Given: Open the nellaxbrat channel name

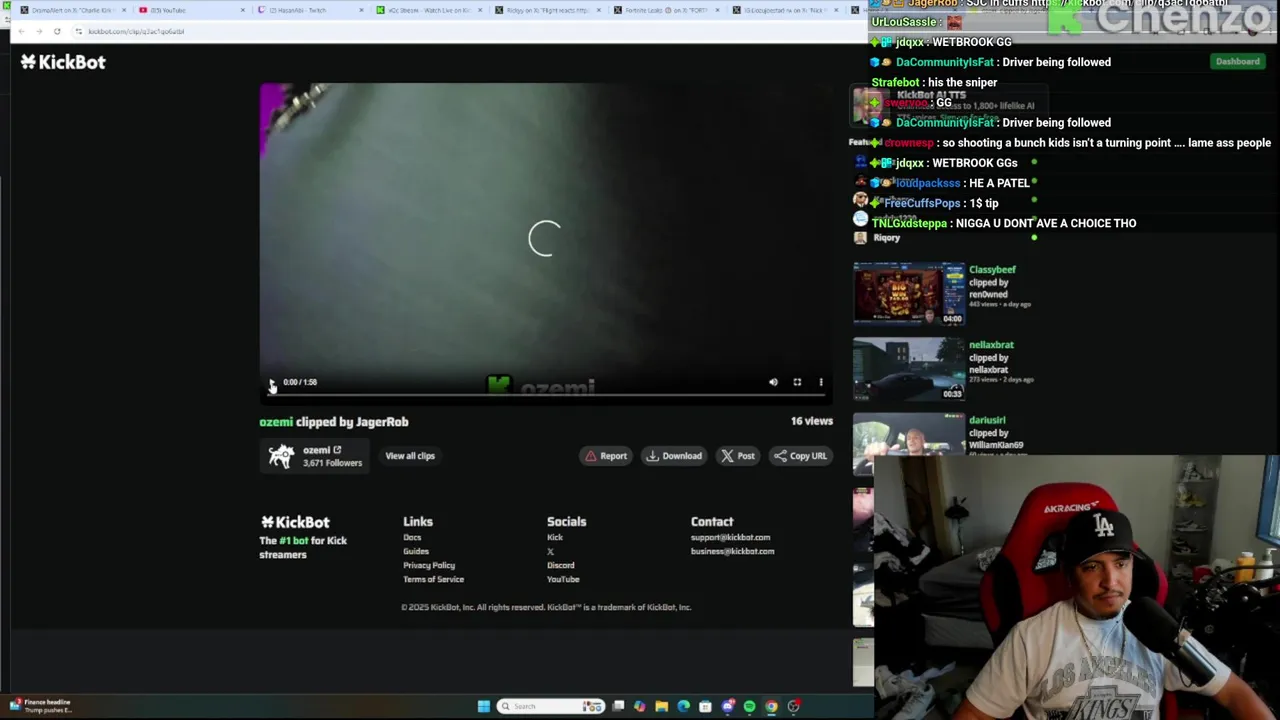Looking at the screenshot, I should pyautogui.click(x=991, y=345).
